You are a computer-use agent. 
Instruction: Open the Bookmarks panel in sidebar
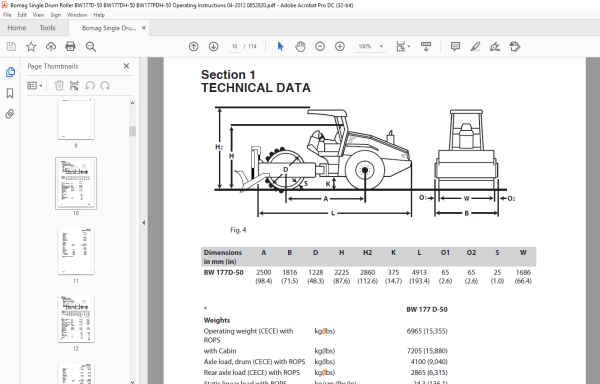pos(10,93)
